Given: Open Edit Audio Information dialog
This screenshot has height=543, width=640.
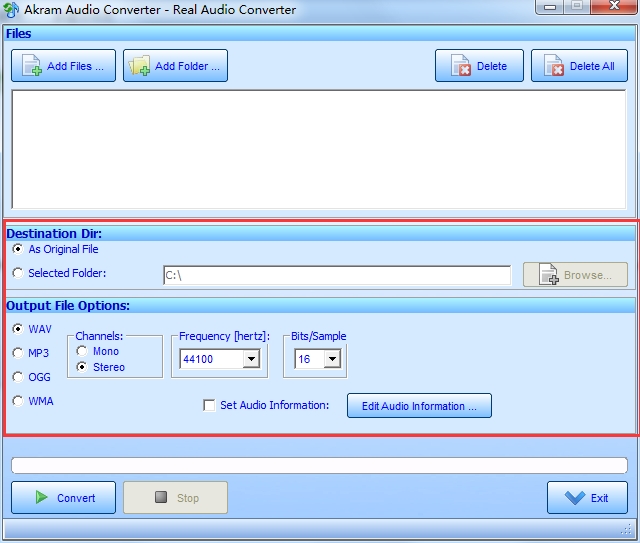Looking at the screenshot, I should click(419, 406).
